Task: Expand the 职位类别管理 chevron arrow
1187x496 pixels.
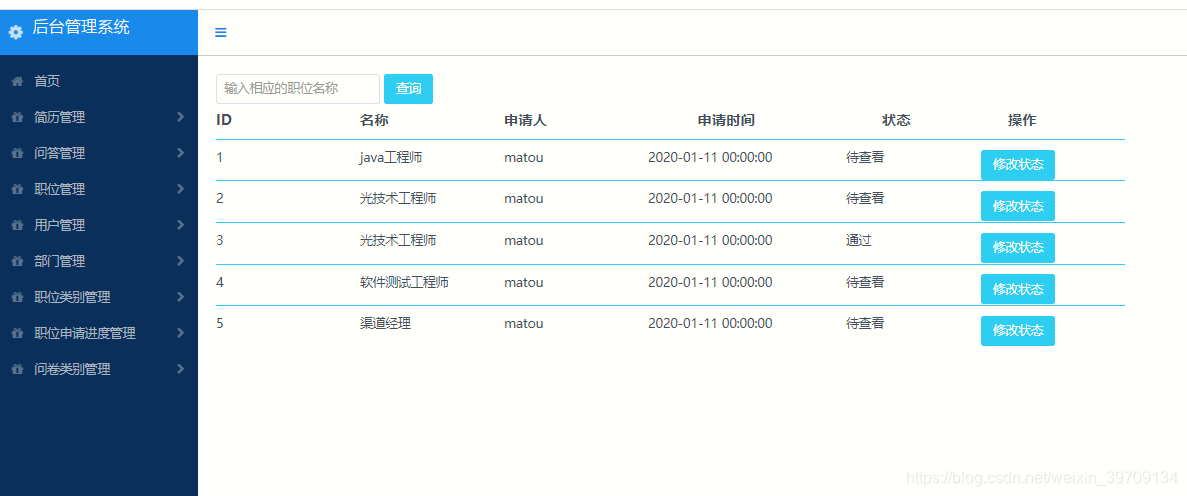Action: (x=180, y=296)
